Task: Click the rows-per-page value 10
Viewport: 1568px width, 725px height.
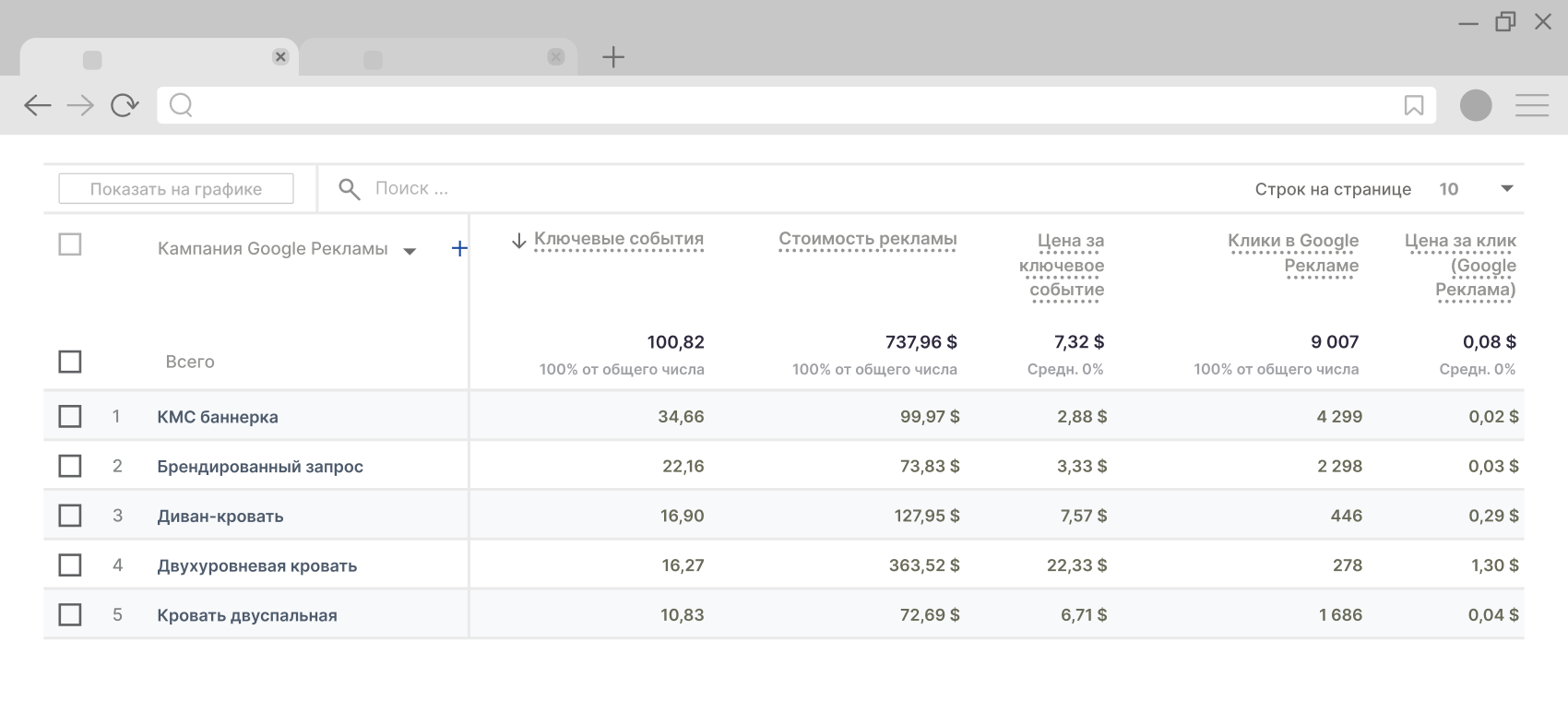Action: [1449, 189]
